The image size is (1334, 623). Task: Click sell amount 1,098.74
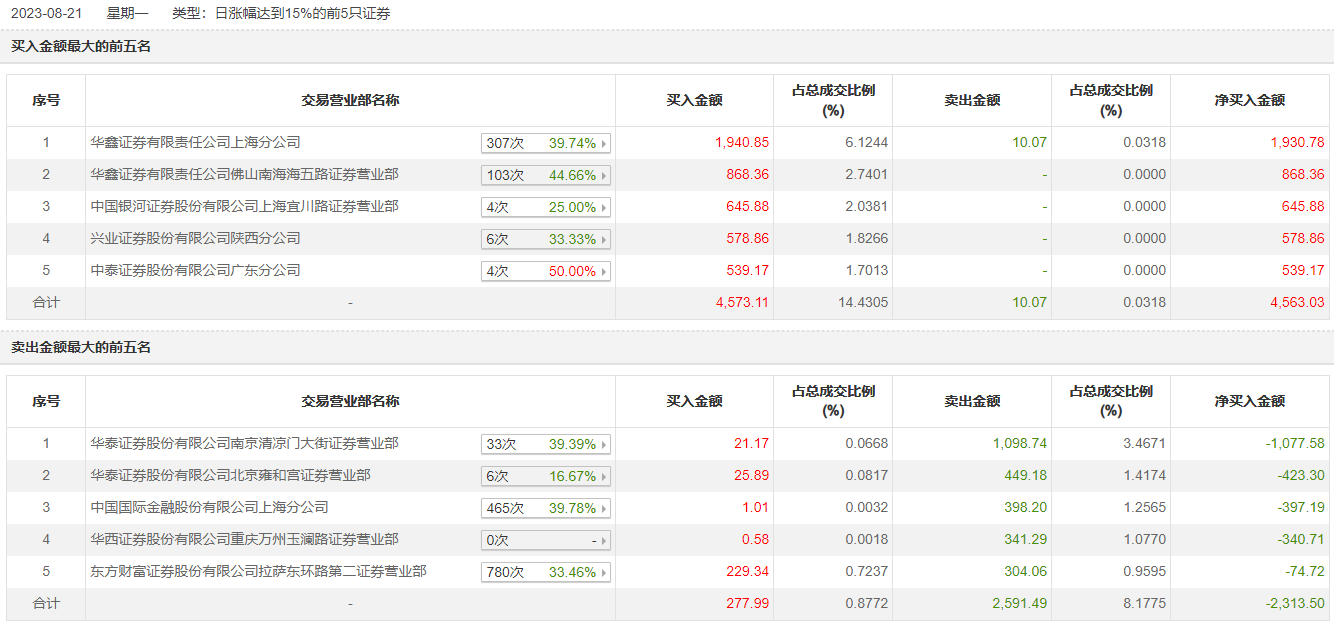coord(1019,444)
